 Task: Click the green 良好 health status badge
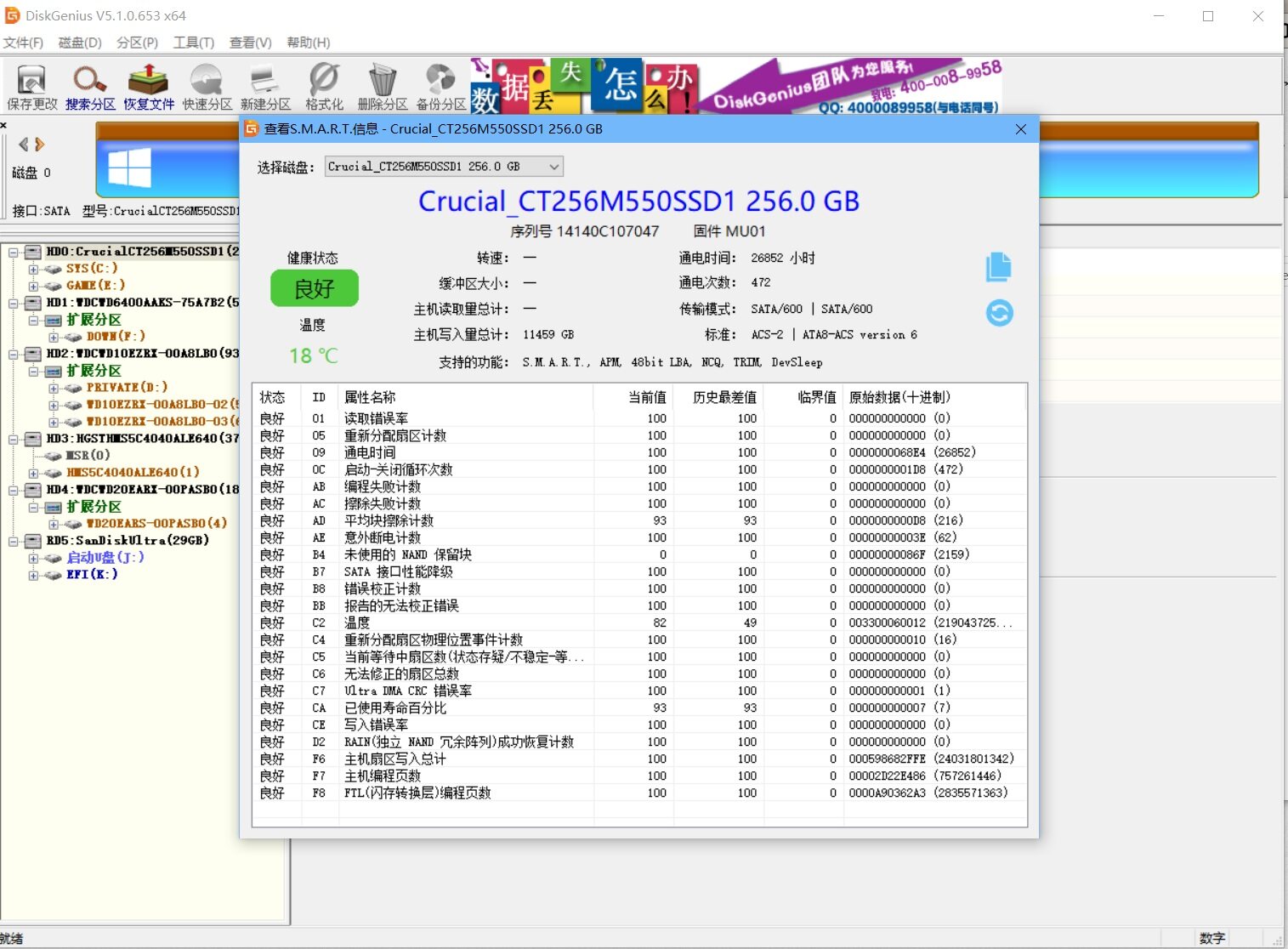(314, 288)
